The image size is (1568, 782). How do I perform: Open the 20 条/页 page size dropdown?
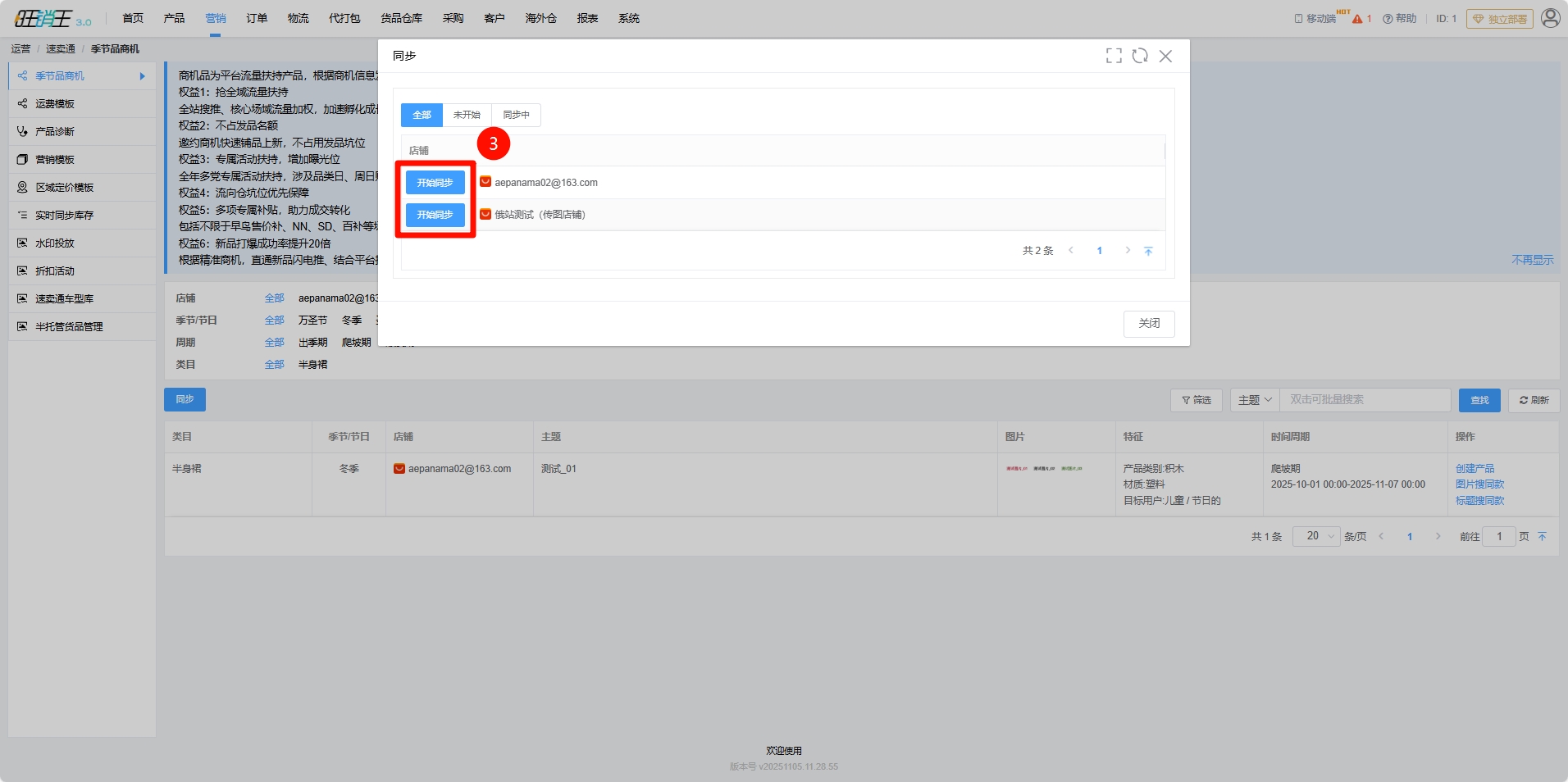point(1316,536)
